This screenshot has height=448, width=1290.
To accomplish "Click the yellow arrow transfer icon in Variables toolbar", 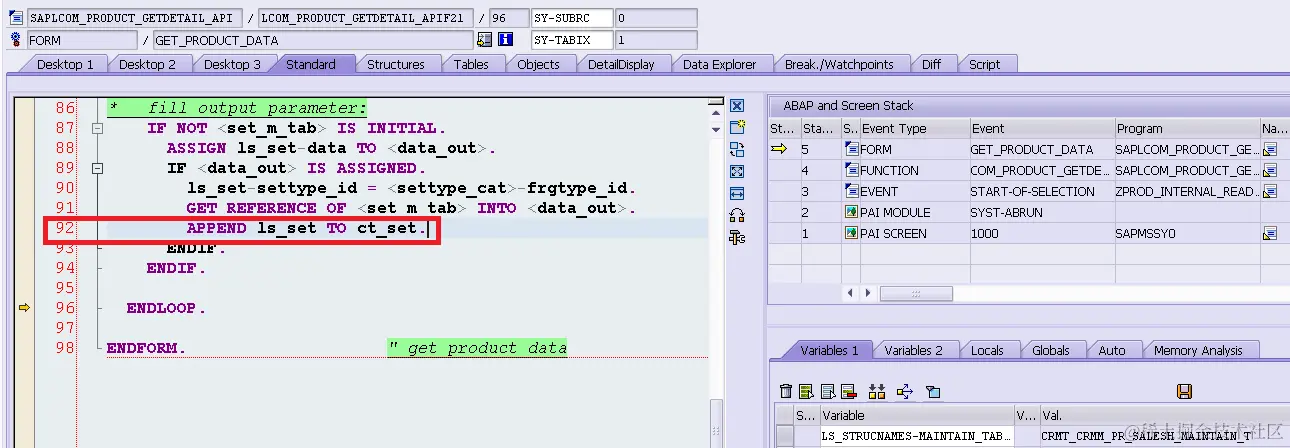I will [905, 391].
